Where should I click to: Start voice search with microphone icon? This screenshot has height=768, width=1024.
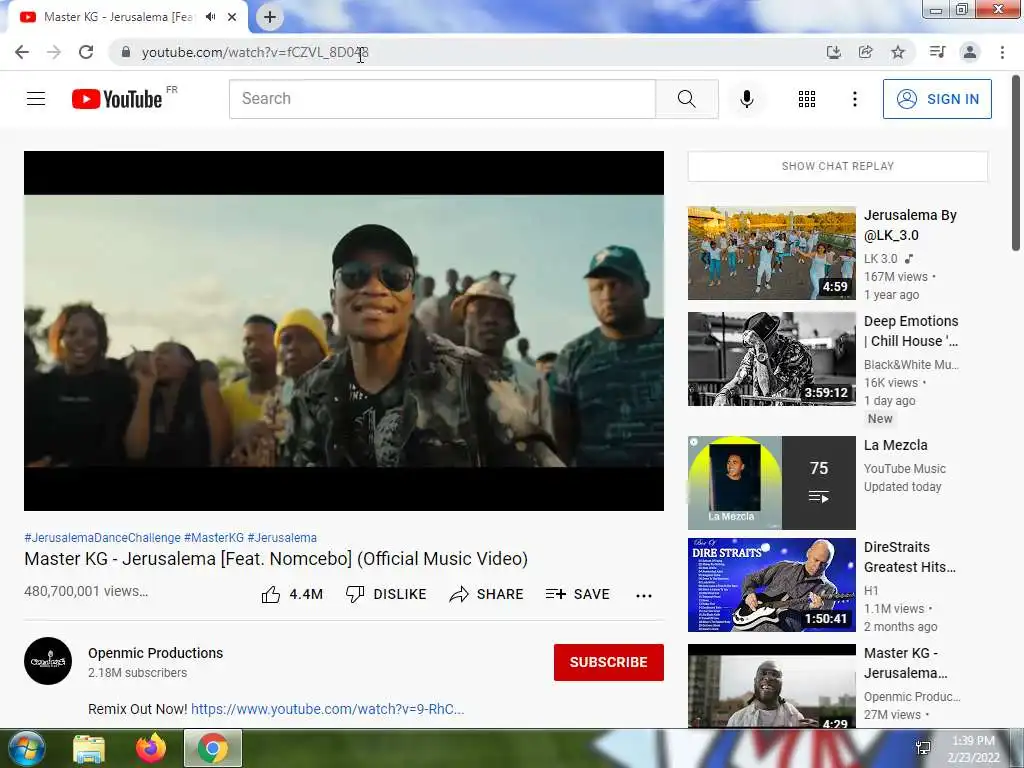pyautogui.click(x=746, y=99)
